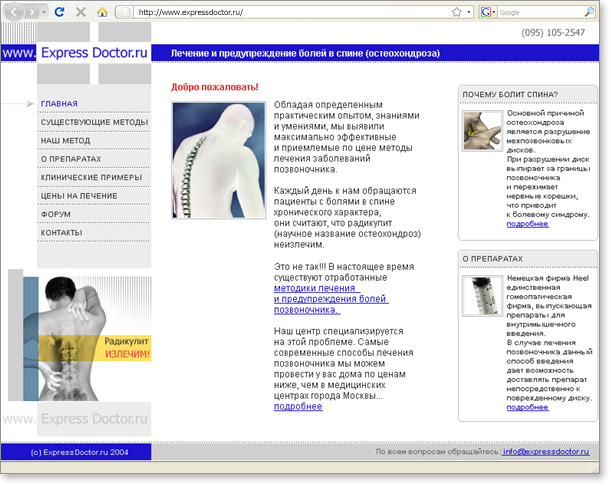Viewport: 611px width, 486px height.
Task: Click the Express Doctor.ru header logo
Action: click(94, 53)
